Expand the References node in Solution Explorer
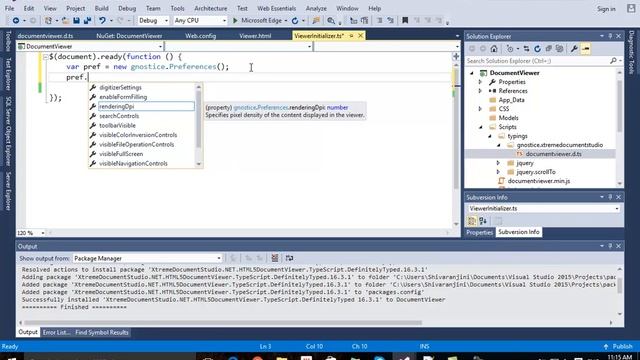 480,91
